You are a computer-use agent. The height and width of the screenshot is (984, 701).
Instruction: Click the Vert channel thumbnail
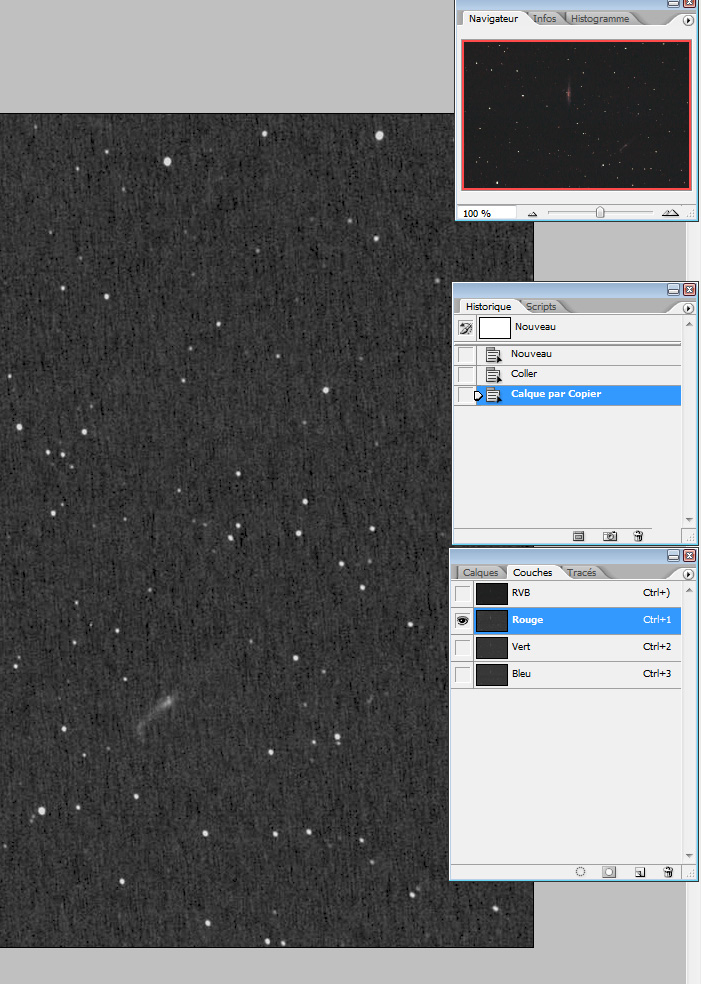[x=491, y=648]
